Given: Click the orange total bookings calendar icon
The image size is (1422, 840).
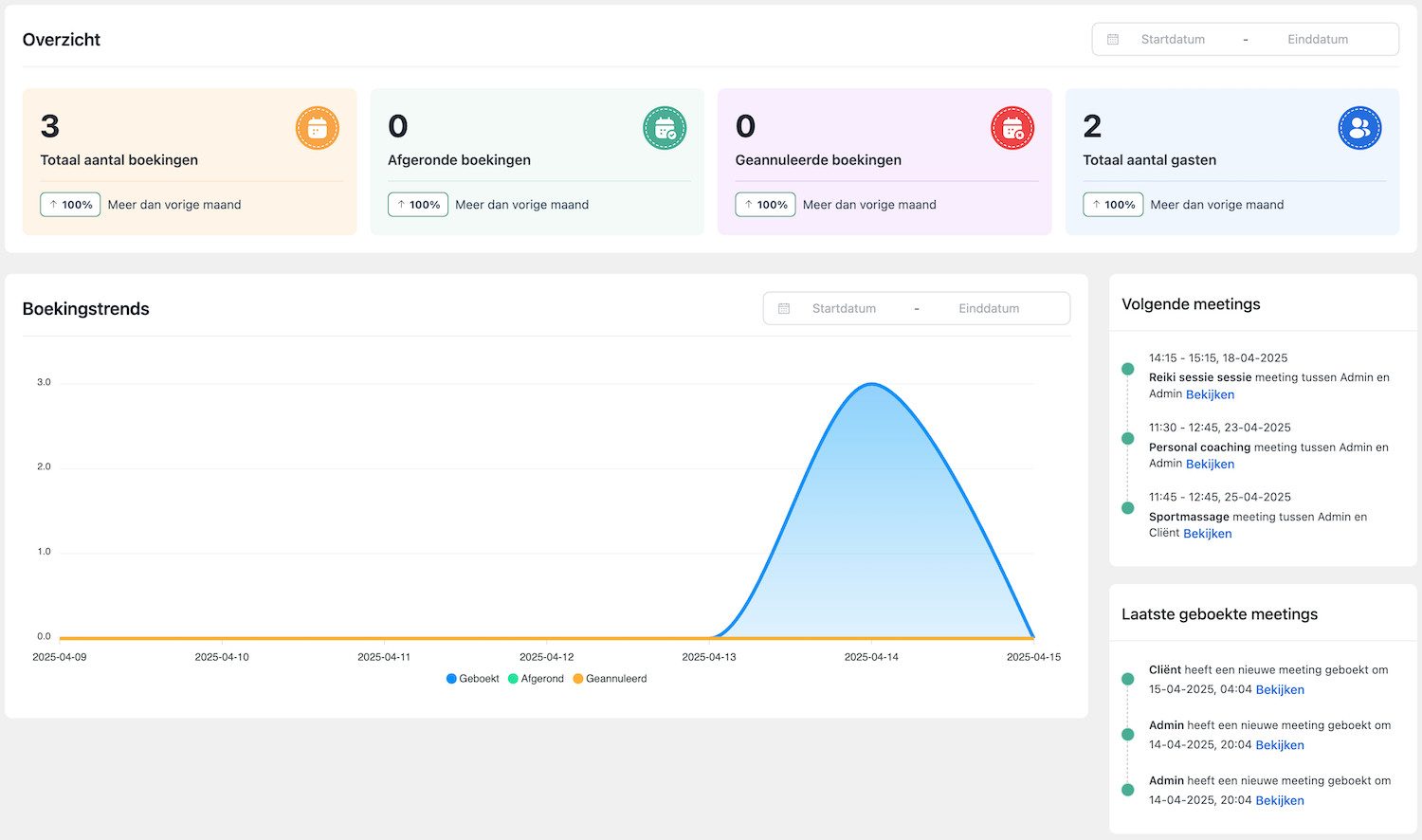Looking at the screenshot, I should click(318, 128).
